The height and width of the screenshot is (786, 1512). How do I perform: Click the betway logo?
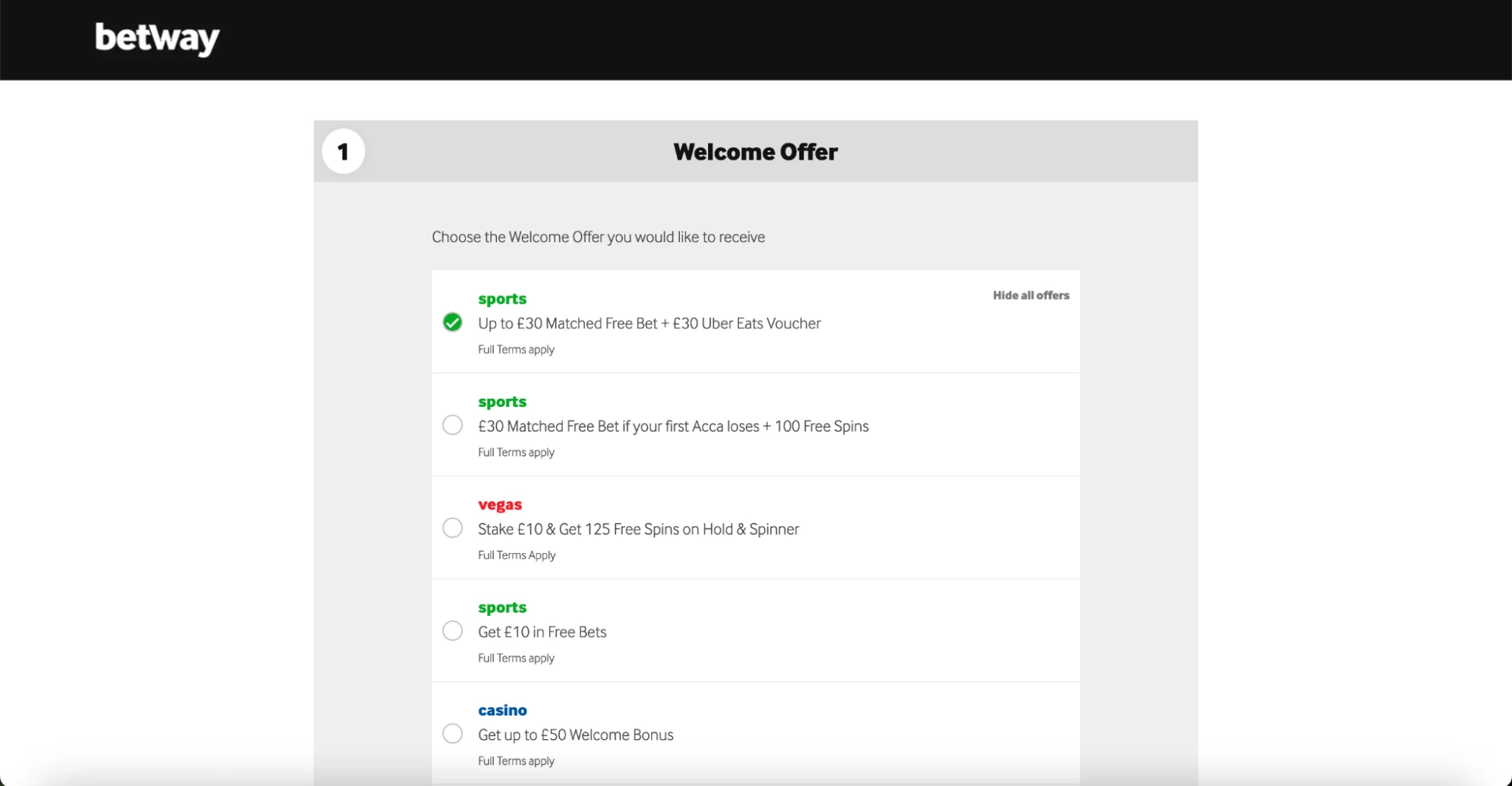point(157,39)
